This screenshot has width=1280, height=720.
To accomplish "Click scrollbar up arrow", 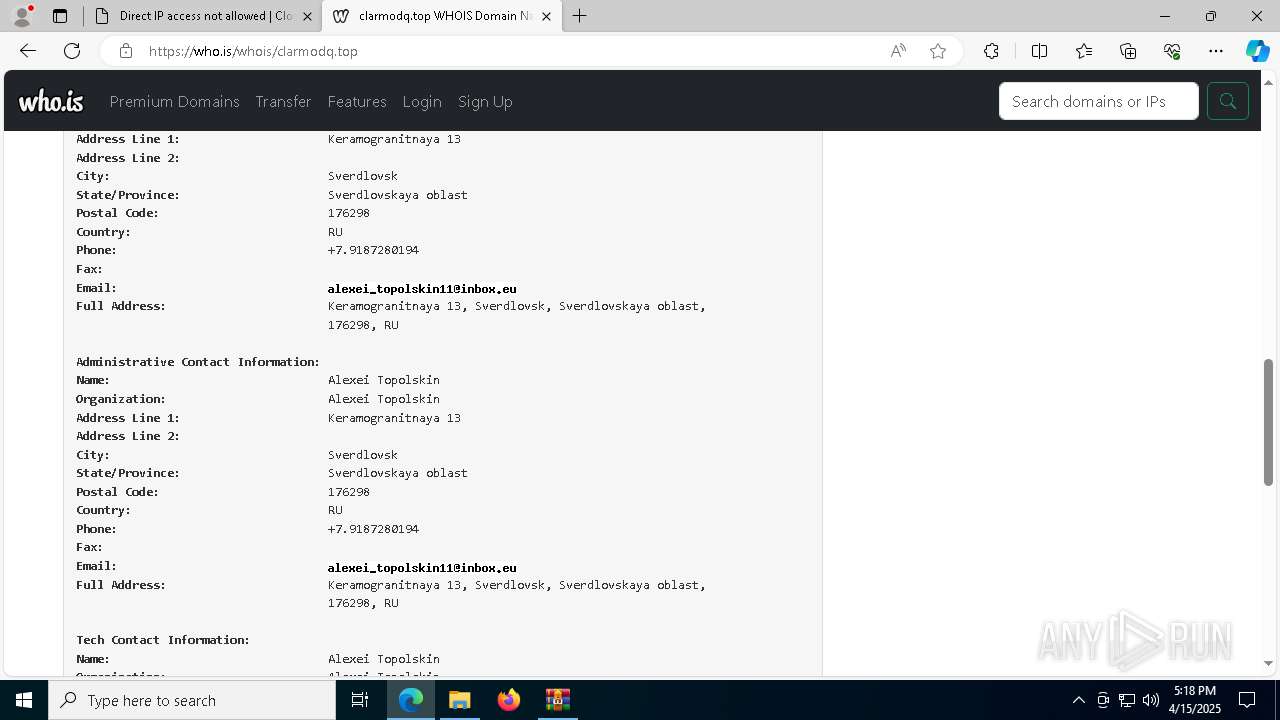I will [1269, 81].
